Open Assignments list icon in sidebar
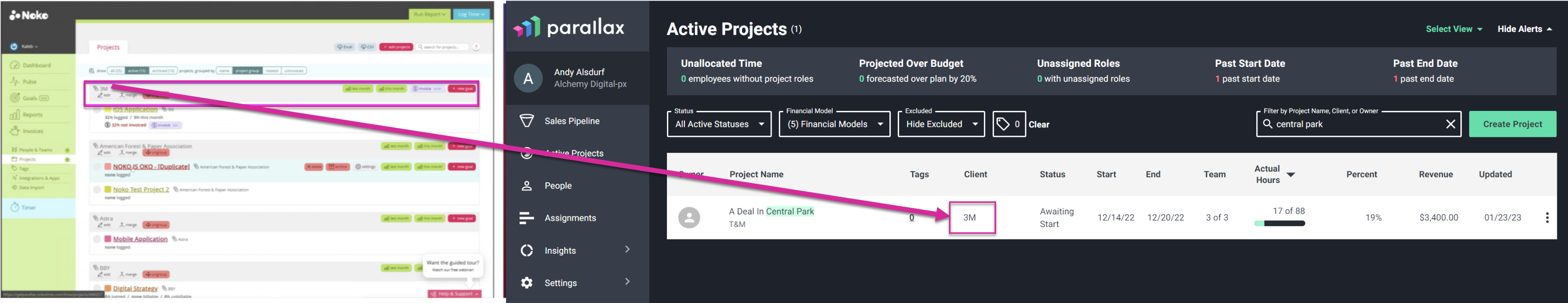This screenshot has height=303, width=1568. pyautogui.click(x=526, y=218)
